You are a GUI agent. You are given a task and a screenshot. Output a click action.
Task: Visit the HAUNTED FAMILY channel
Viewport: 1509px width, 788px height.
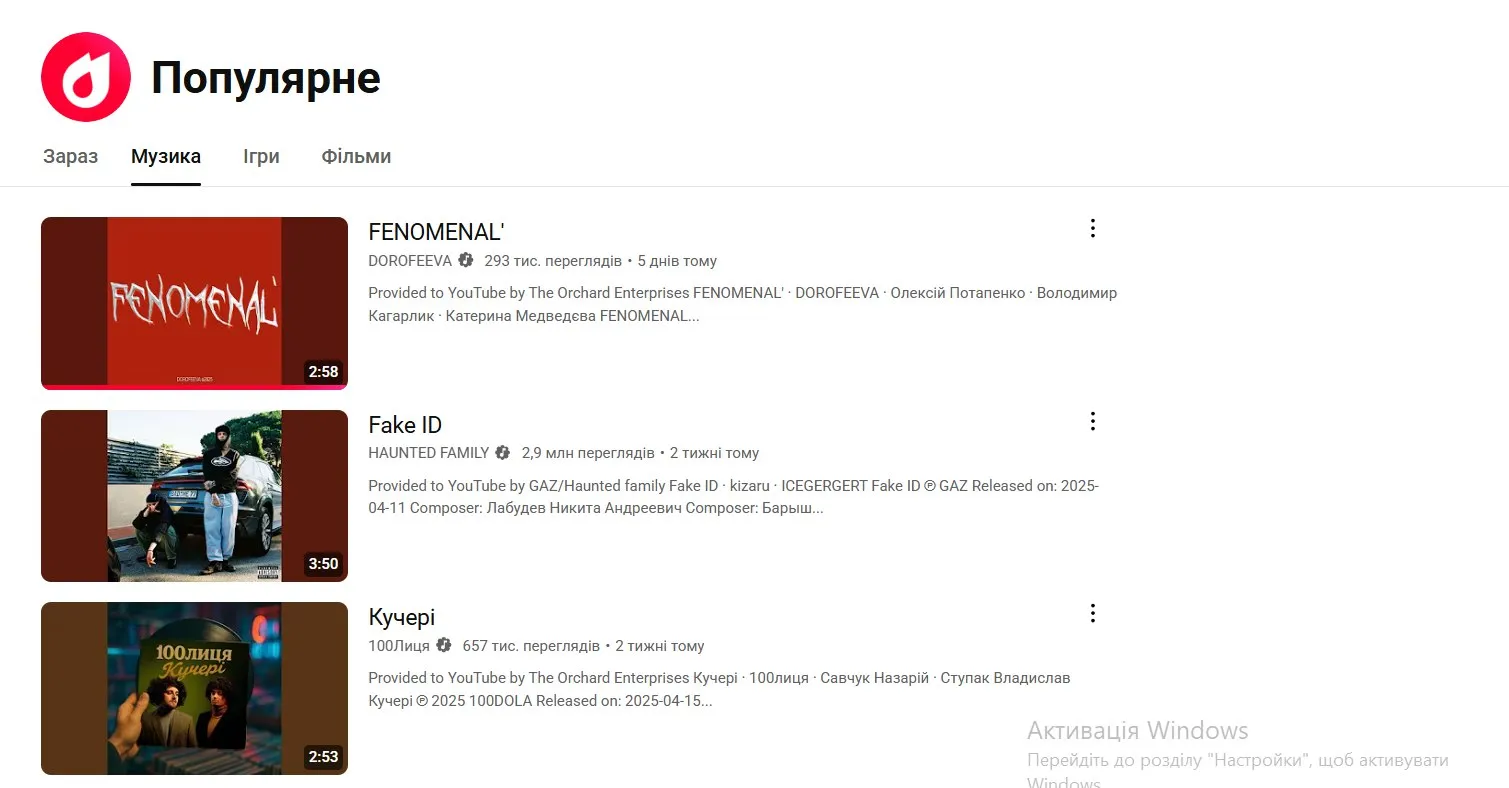coord(428,453)
